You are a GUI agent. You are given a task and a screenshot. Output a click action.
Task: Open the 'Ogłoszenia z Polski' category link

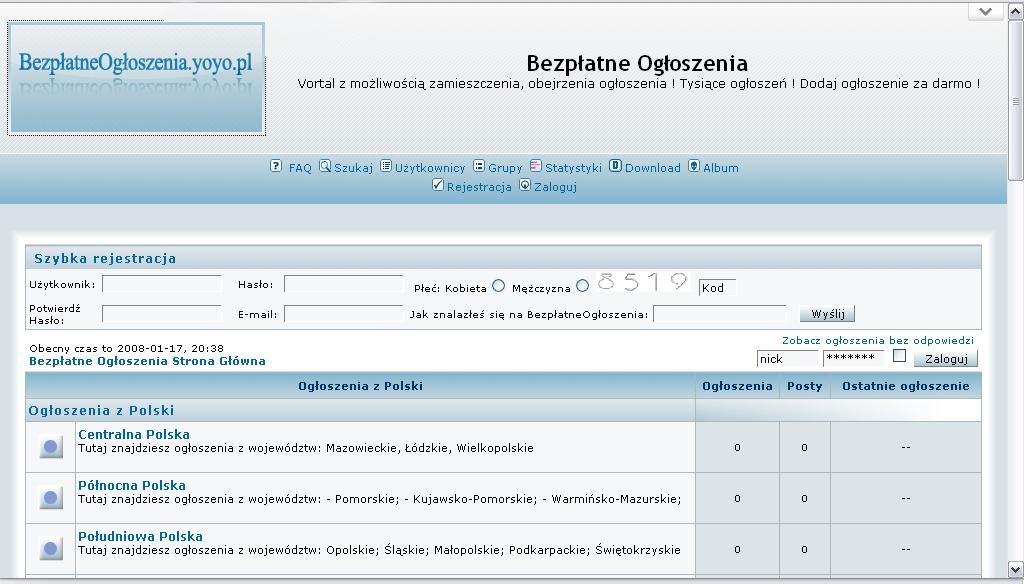[x=101, y=410]
